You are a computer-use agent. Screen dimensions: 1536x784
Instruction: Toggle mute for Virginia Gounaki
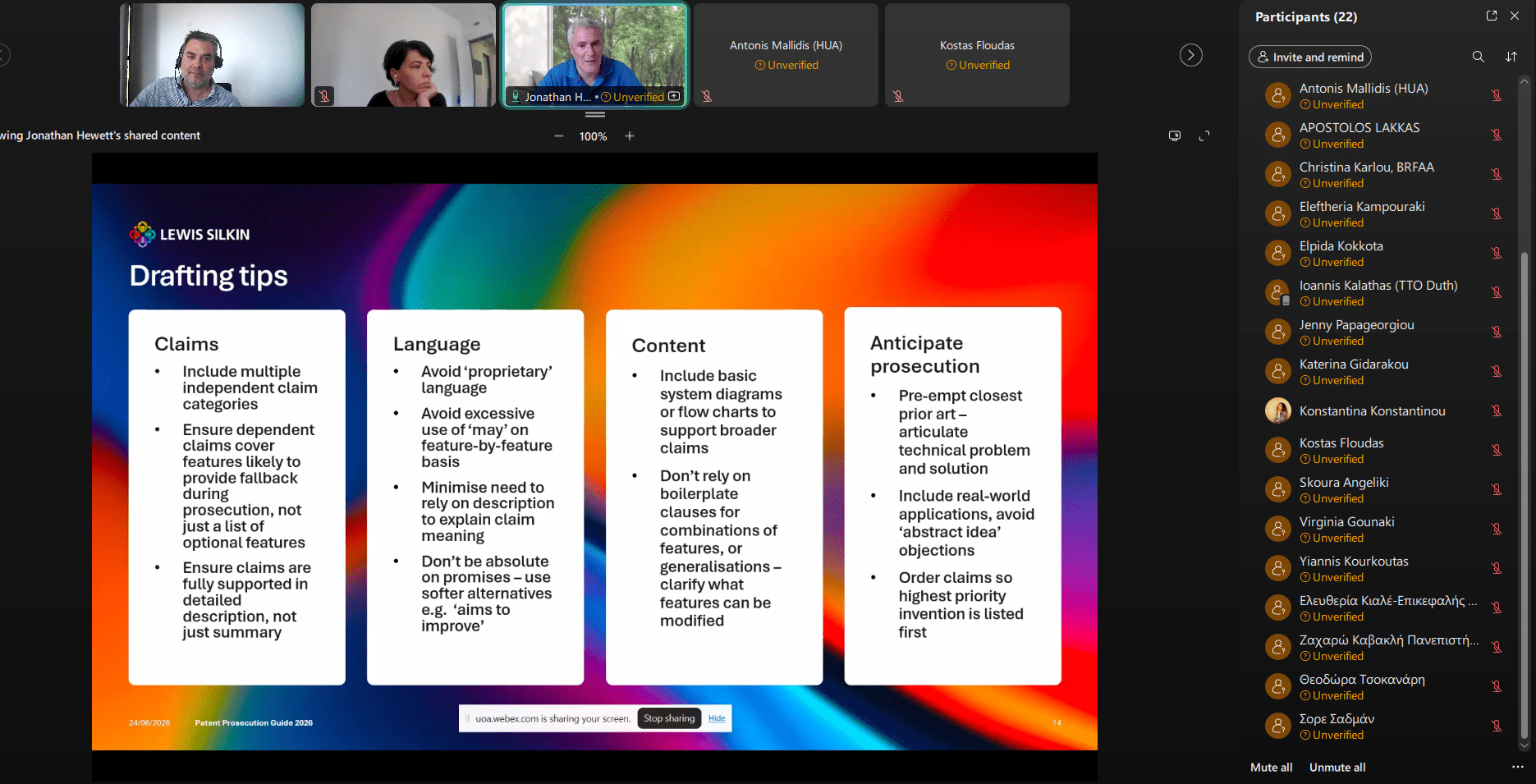pos(1497,529)
